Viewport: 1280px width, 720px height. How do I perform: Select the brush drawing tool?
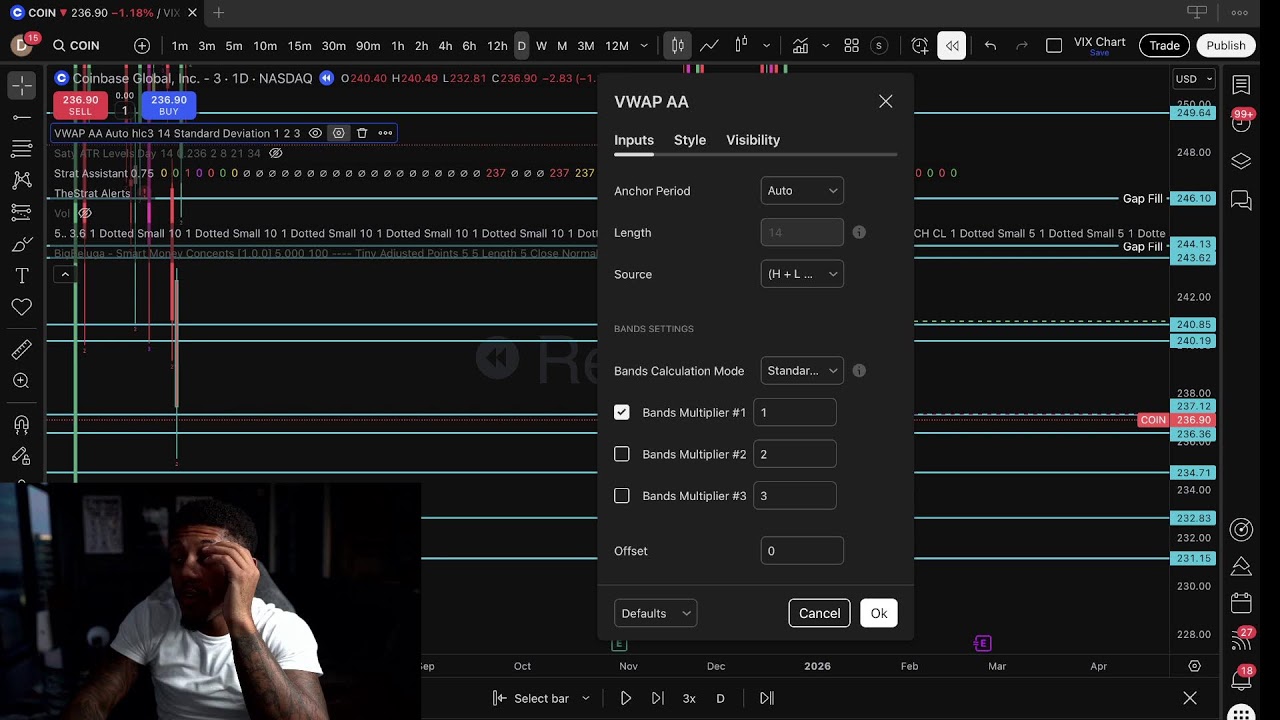pos(21,244)
